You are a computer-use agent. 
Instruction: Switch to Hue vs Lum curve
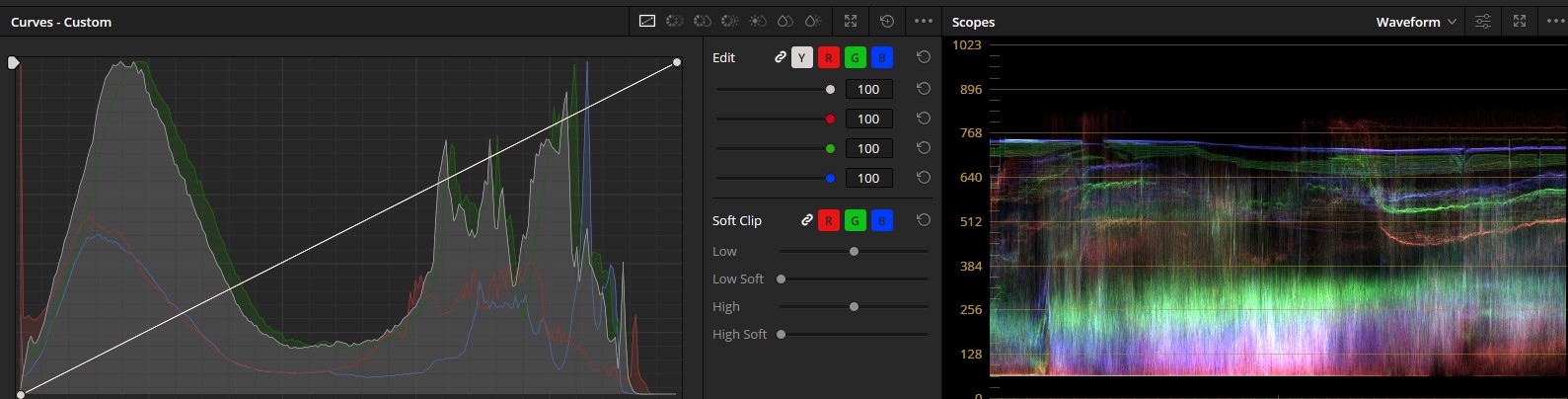click(730, 21)
